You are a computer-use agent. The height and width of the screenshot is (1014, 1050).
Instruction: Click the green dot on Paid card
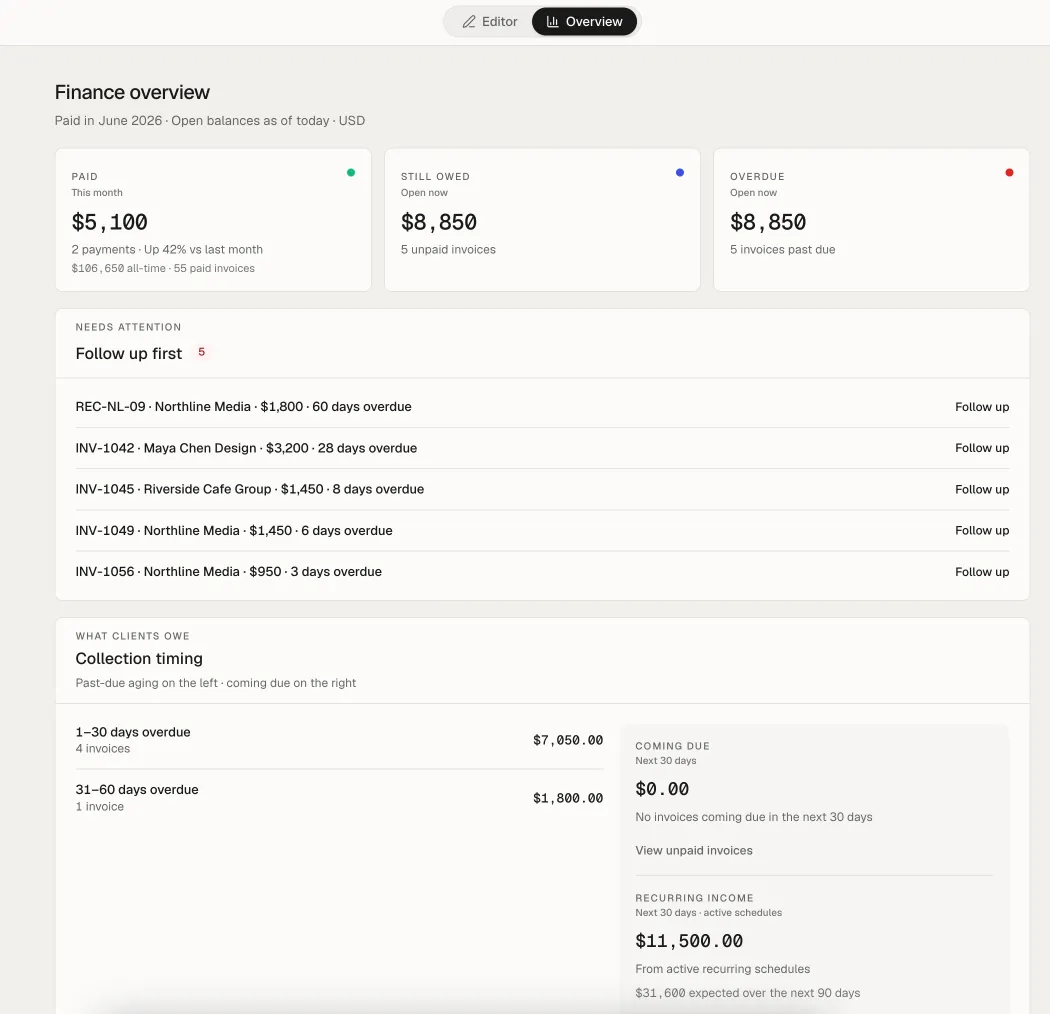(x=351, y=173)
